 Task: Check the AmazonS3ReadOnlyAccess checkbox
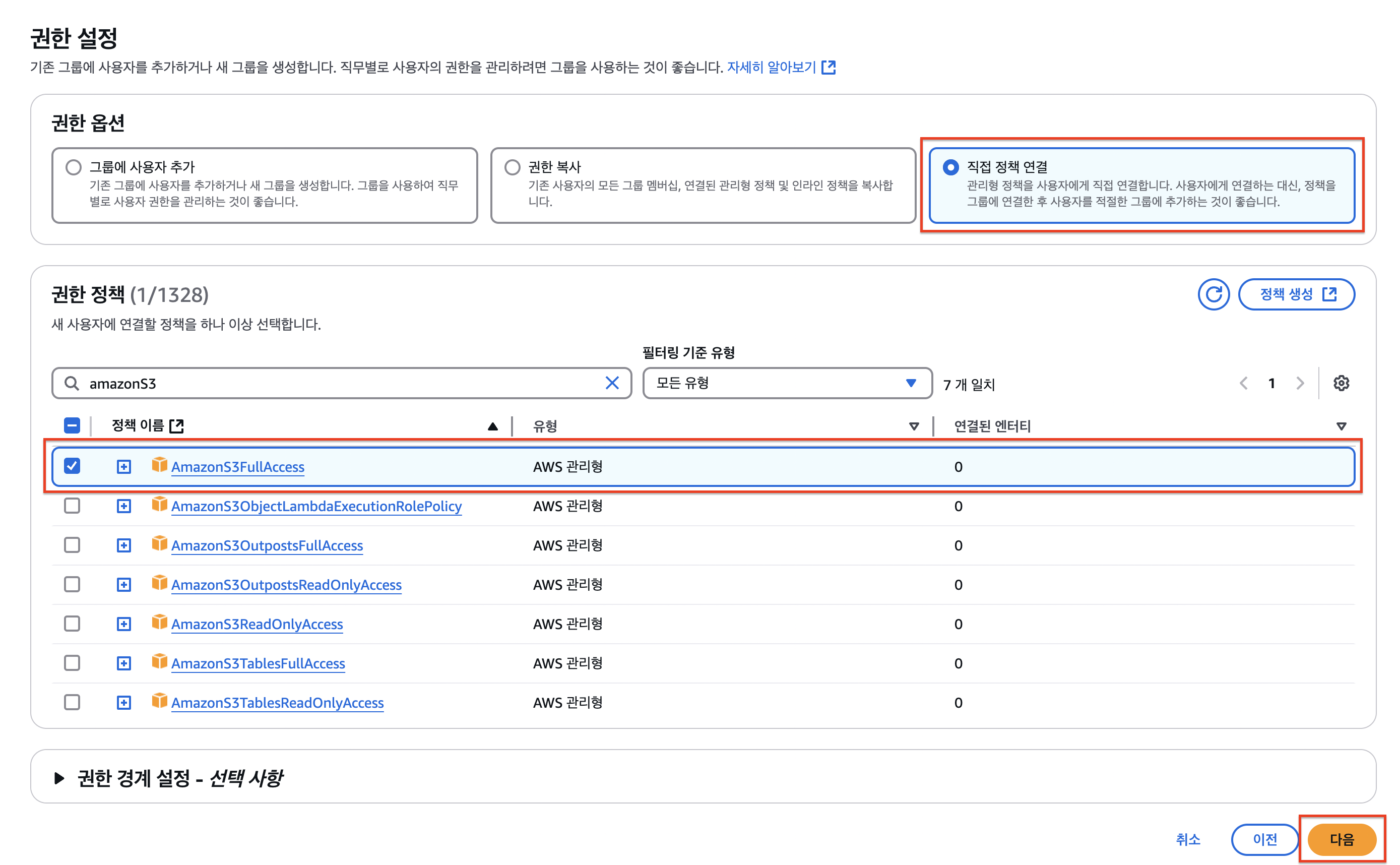click(72, 624)
